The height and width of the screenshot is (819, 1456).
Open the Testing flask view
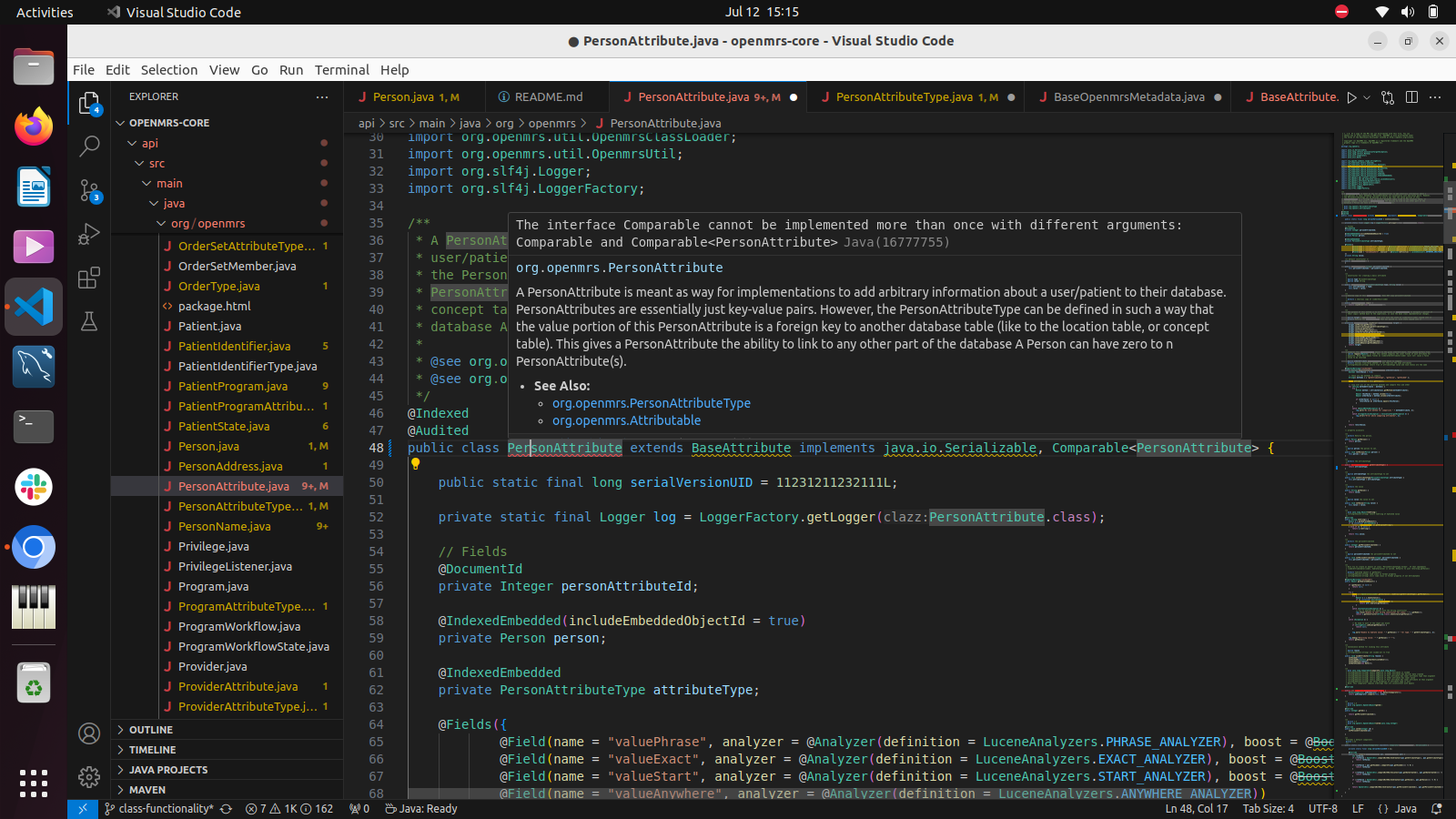pos(89,321)
